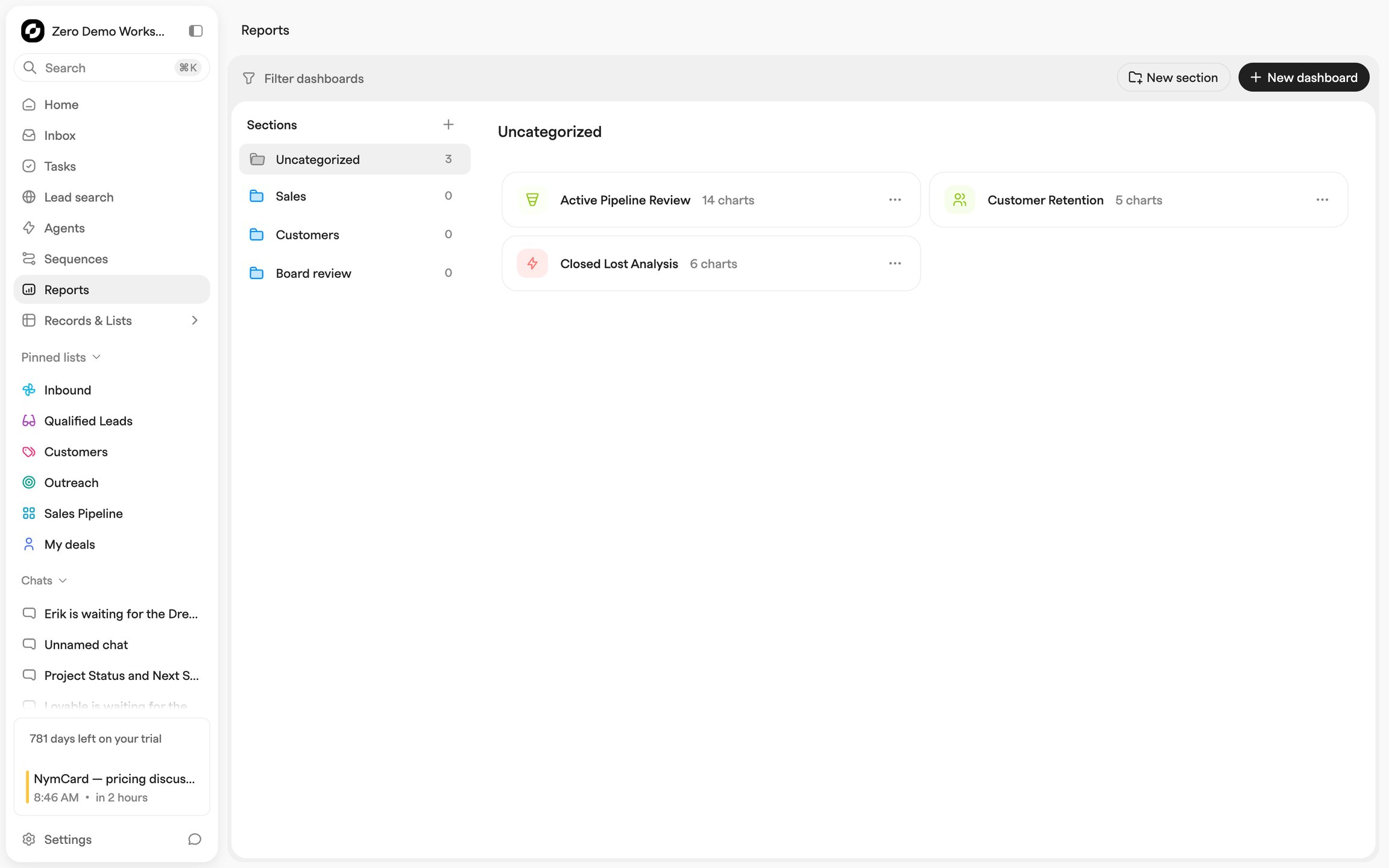Viewport: 1389px width, 868px height.
Task: Click the New dashboard button
Action: [1303, 77]
